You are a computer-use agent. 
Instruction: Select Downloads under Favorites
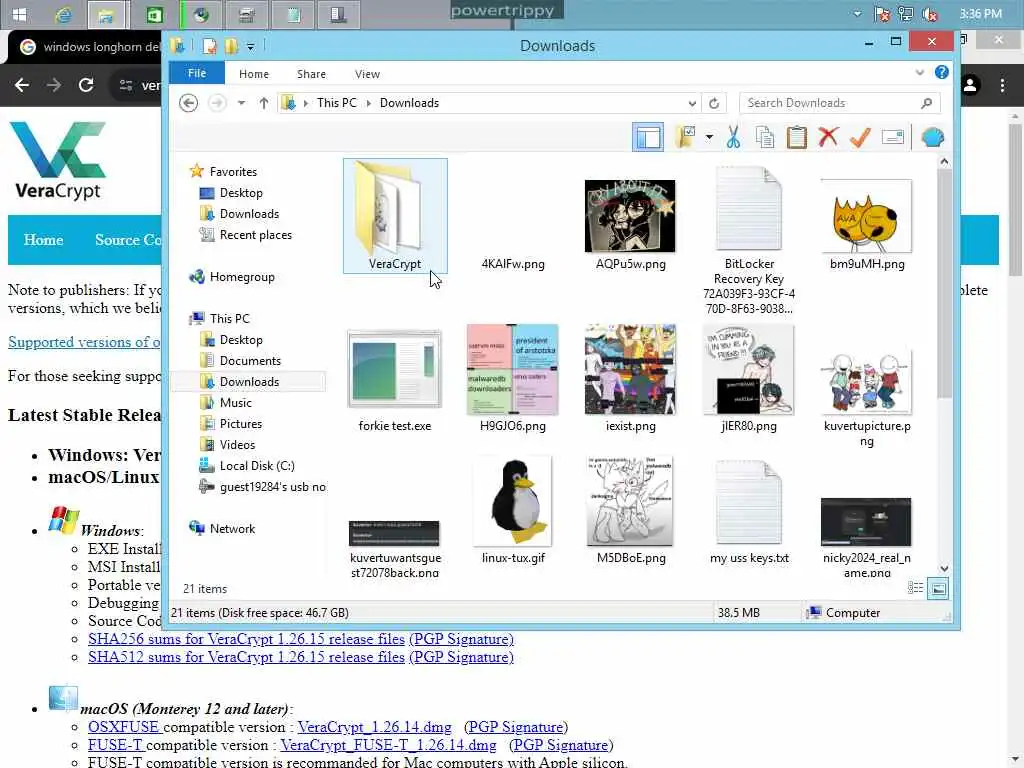coord(249,214)
